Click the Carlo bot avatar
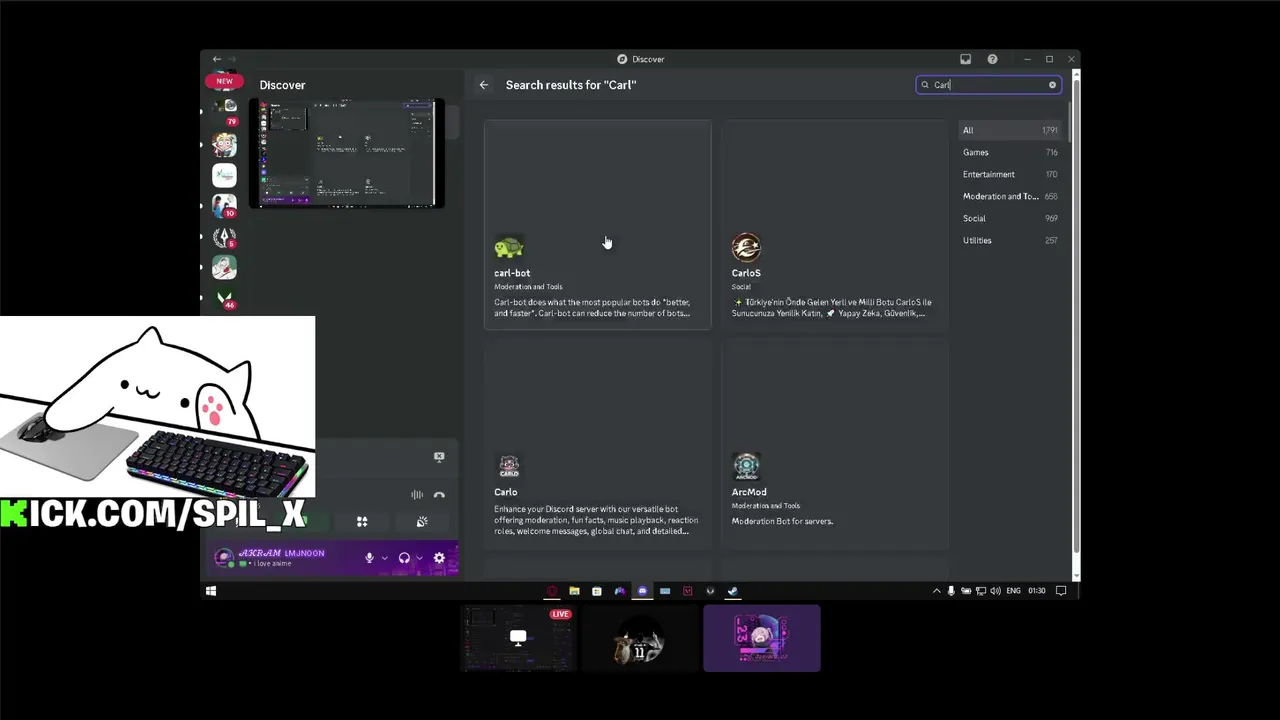This screenshot has width=1280, height=720. tap(509, 466)
